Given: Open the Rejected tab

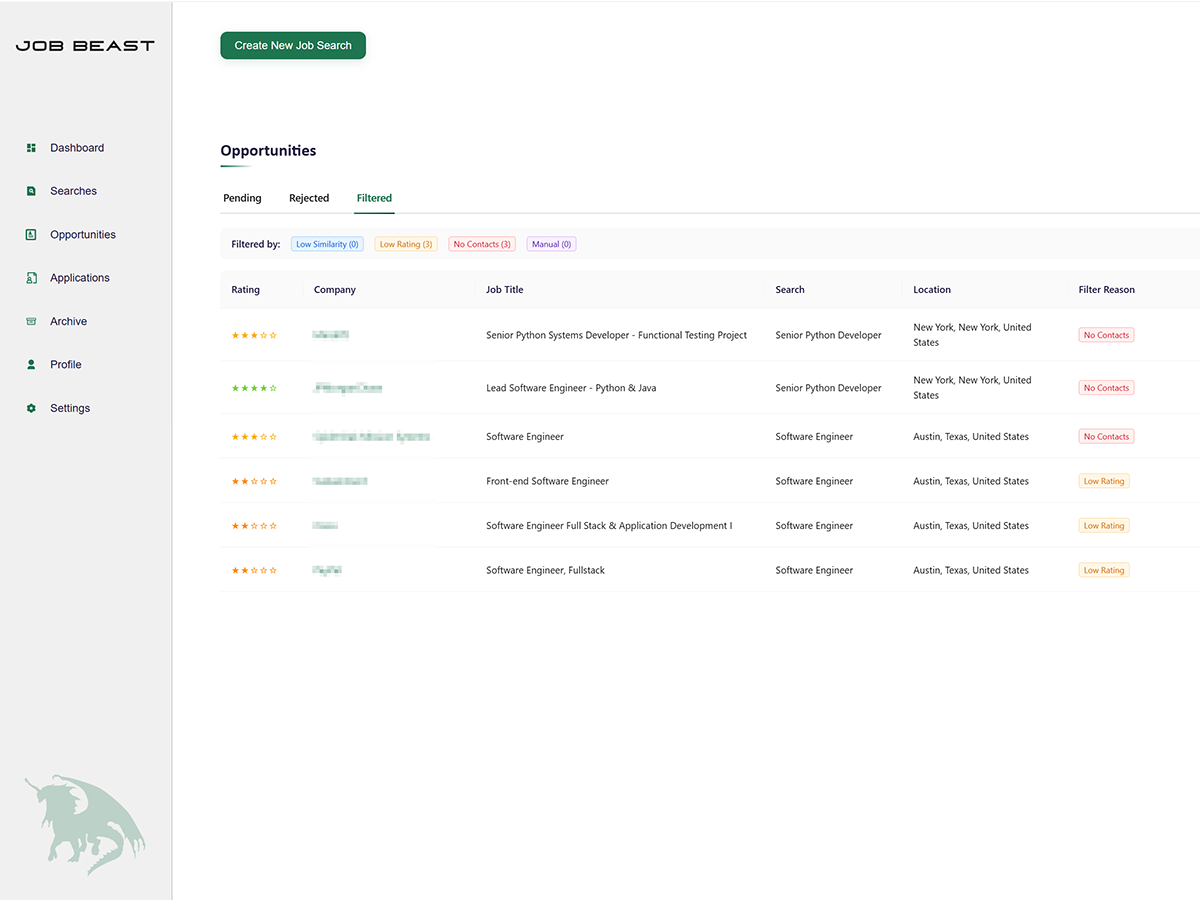Looking at the screenshot, I should coord(308,198).
